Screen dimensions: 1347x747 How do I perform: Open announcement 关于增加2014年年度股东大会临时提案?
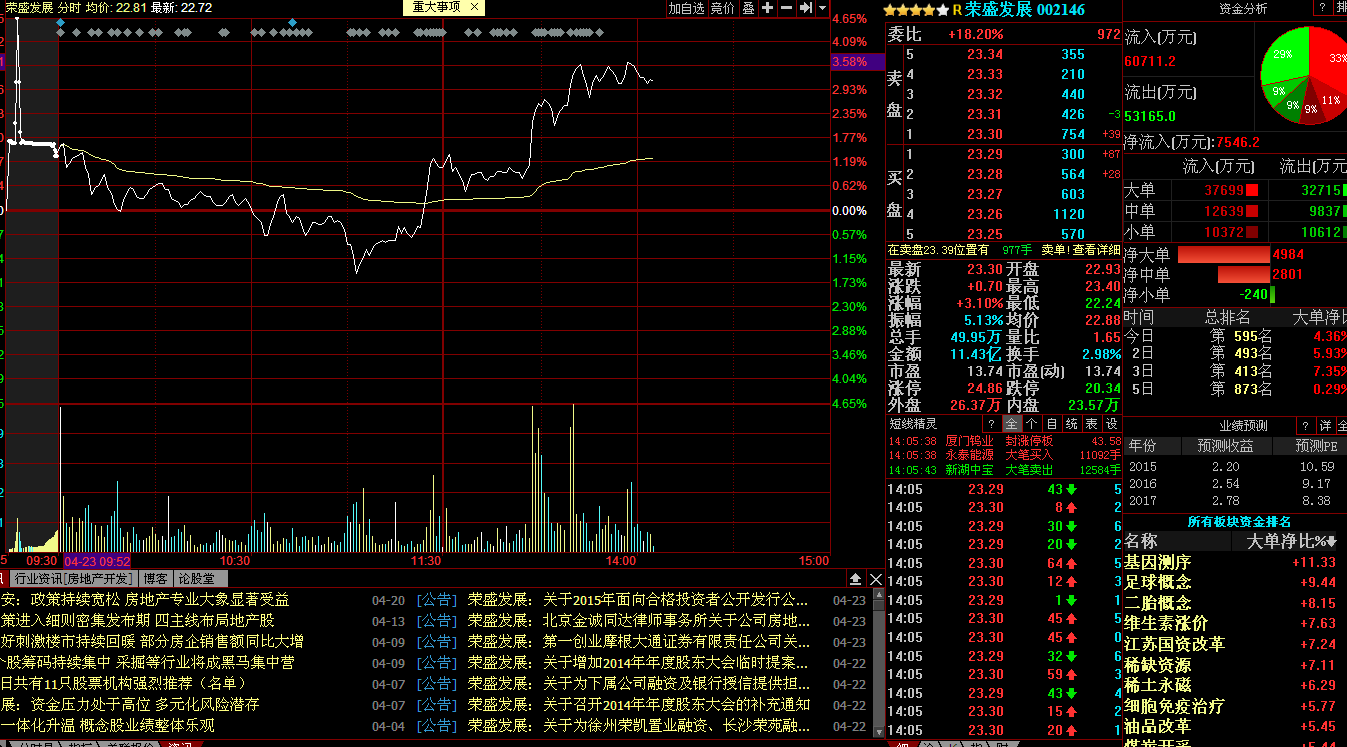(676, 663)
